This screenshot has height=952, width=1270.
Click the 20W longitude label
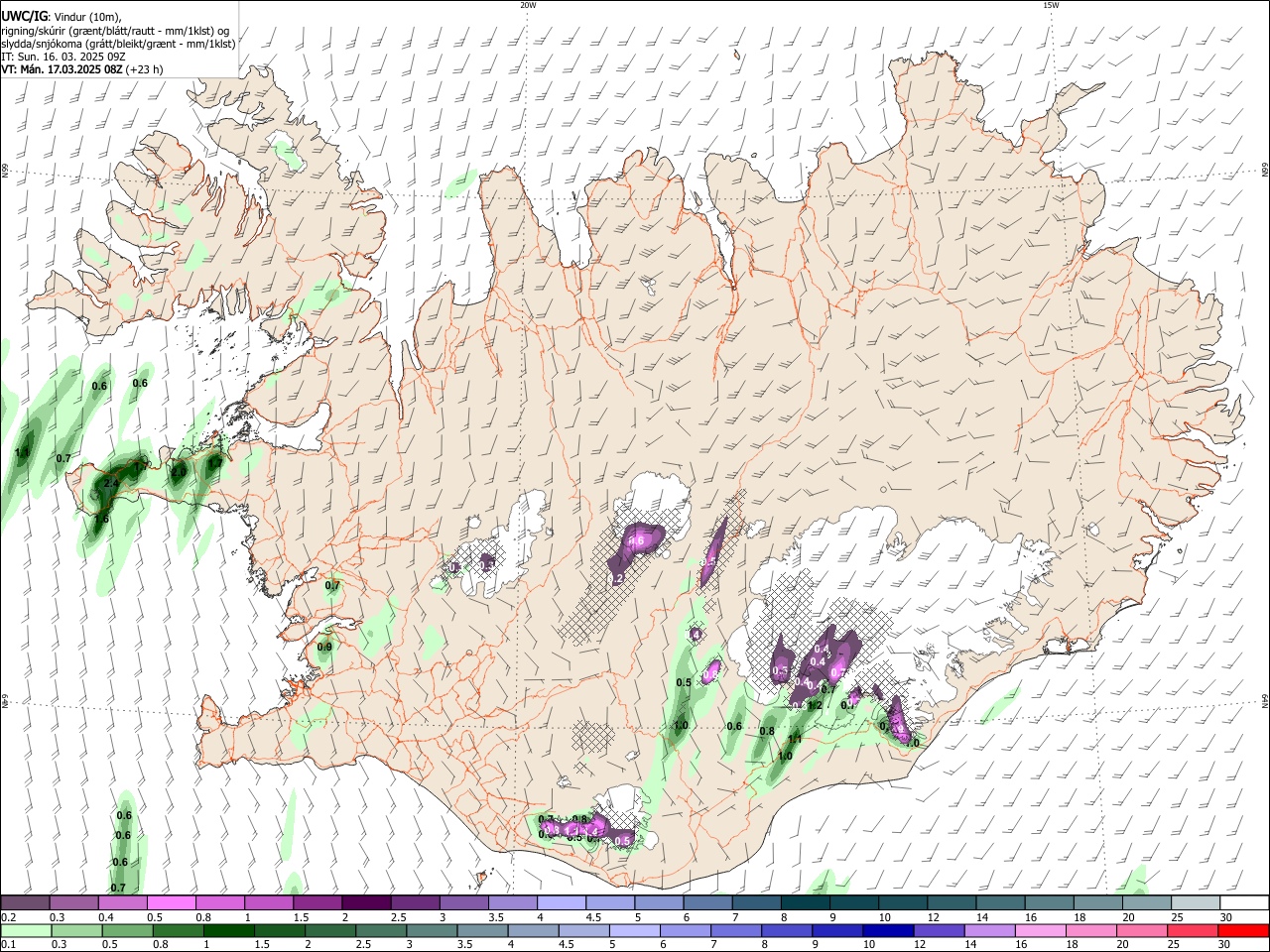coord(528,5)
